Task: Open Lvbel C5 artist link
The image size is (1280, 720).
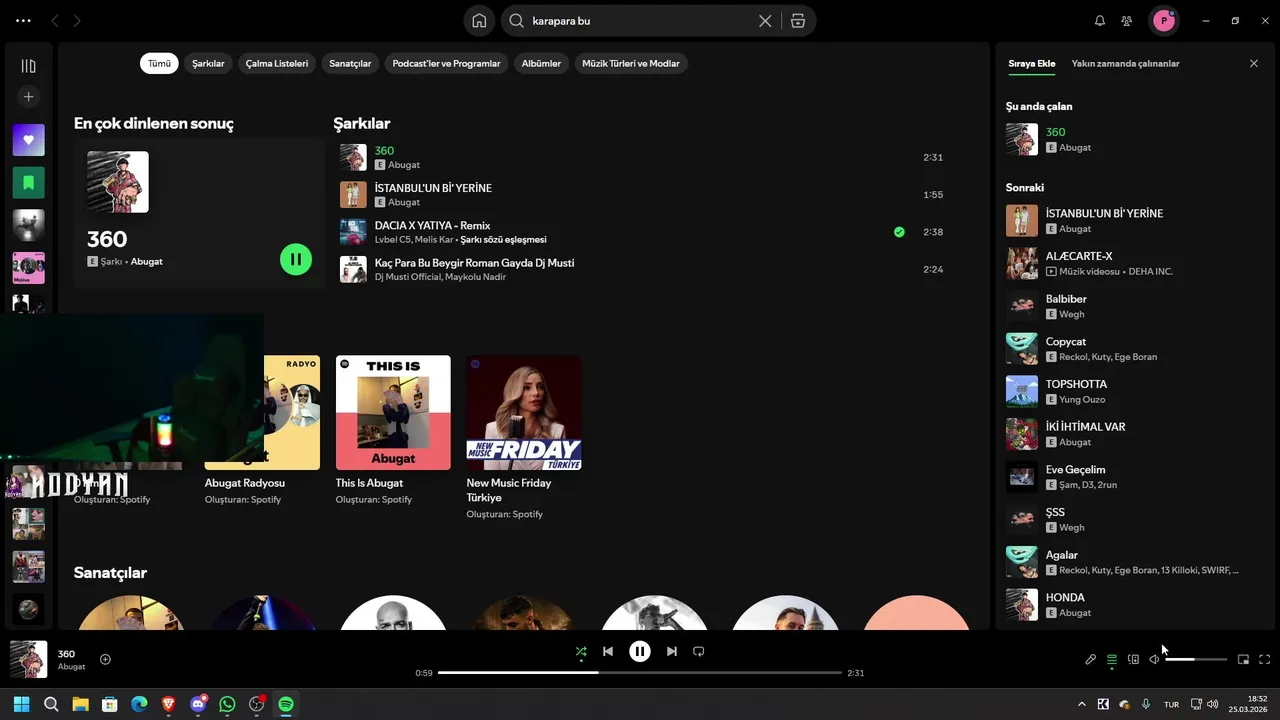Action: [x=393, y=240]
